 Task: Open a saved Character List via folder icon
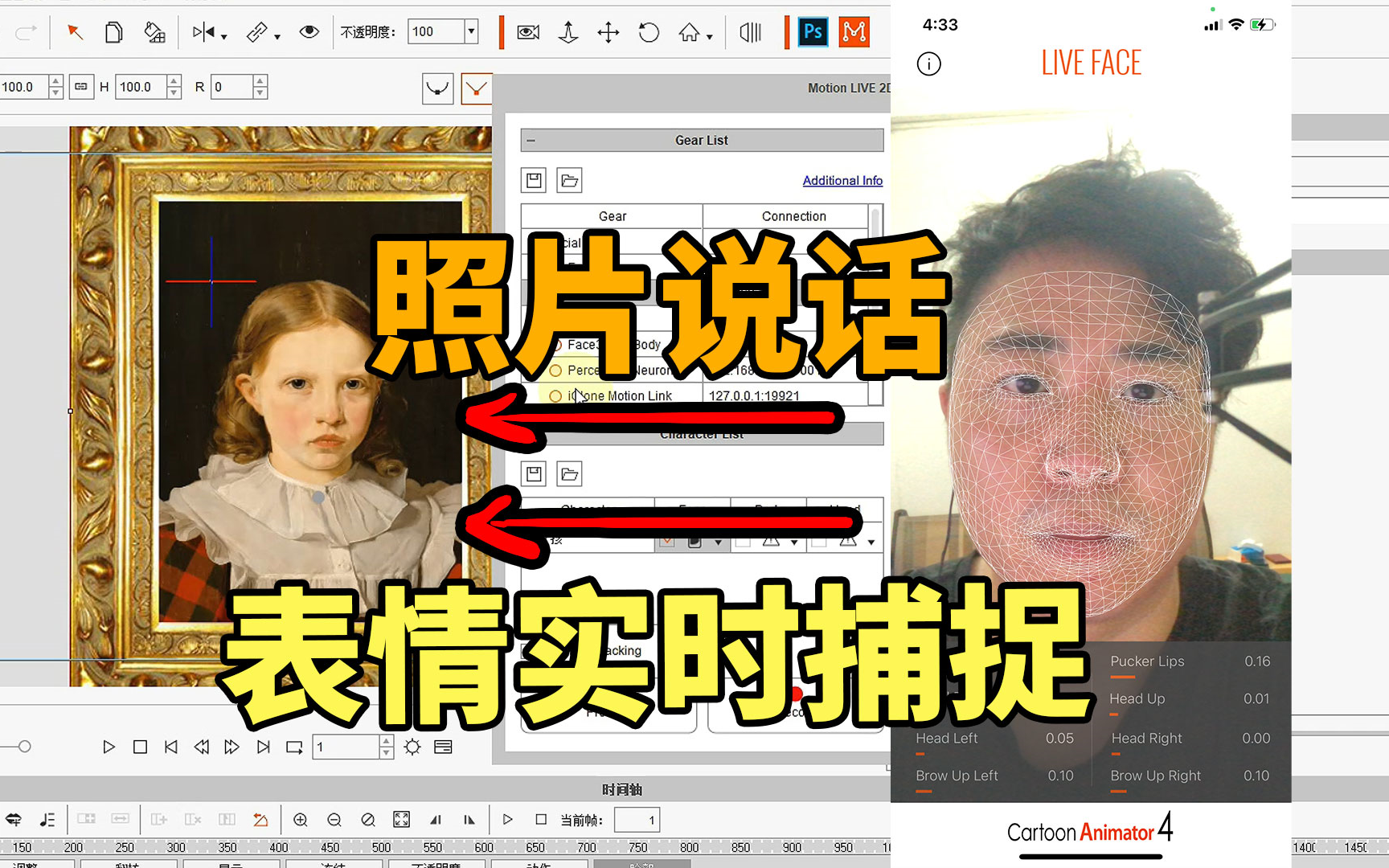pyautogui.click(x=569, y=473)
